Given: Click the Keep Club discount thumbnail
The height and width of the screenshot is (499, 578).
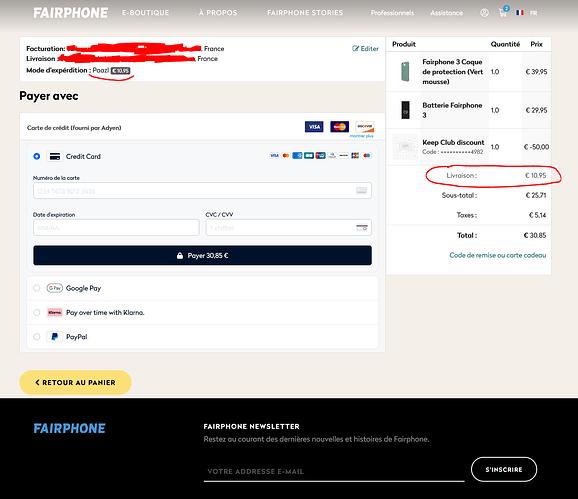Looking at the screenshot, I should point(405,147).
